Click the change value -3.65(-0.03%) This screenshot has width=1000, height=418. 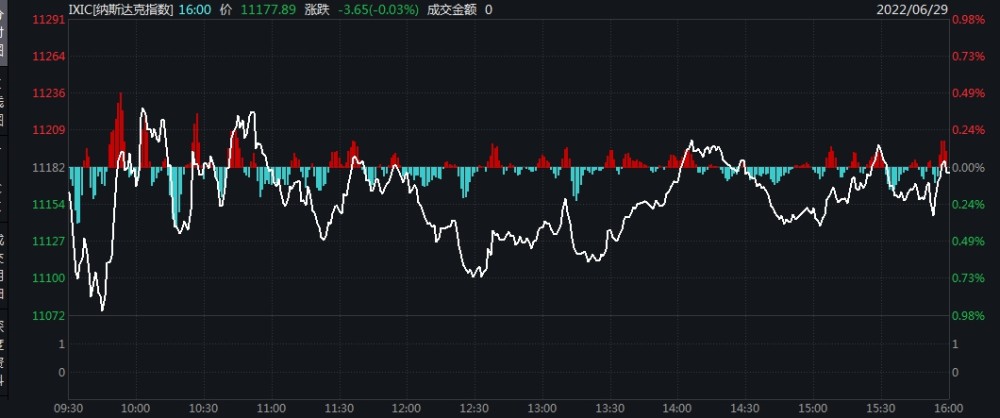coord(377,9)
